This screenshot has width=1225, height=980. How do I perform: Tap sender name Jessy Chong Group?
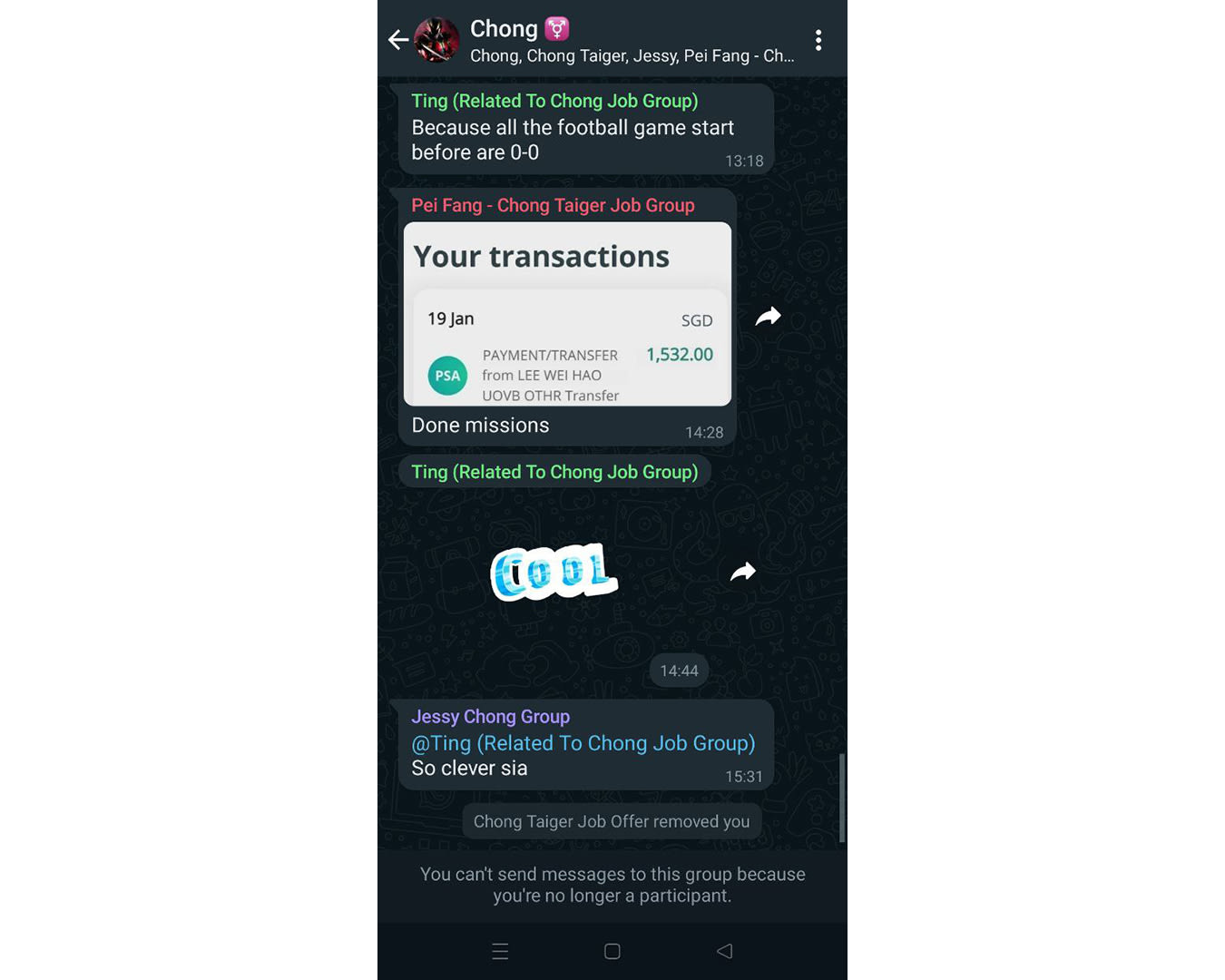coord(491,717)
